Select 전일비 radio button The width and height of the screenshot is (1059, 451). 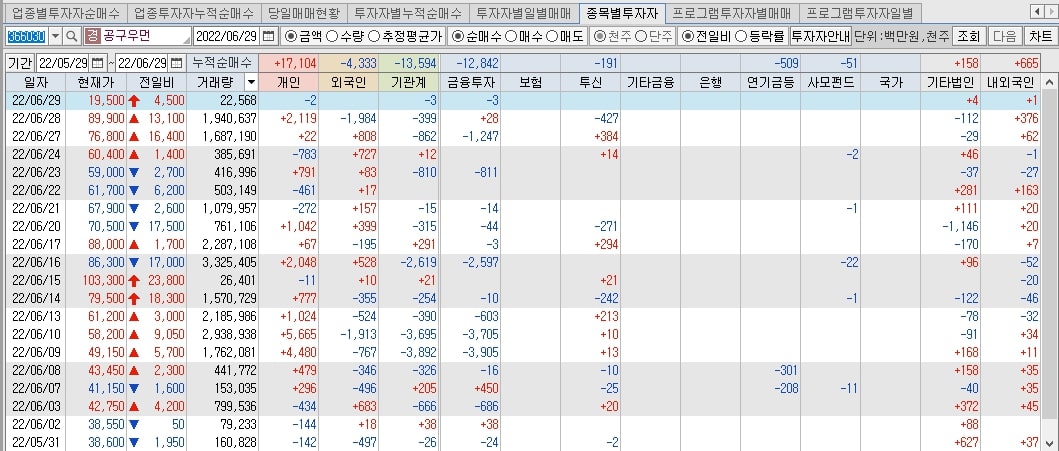coord(687,36)
